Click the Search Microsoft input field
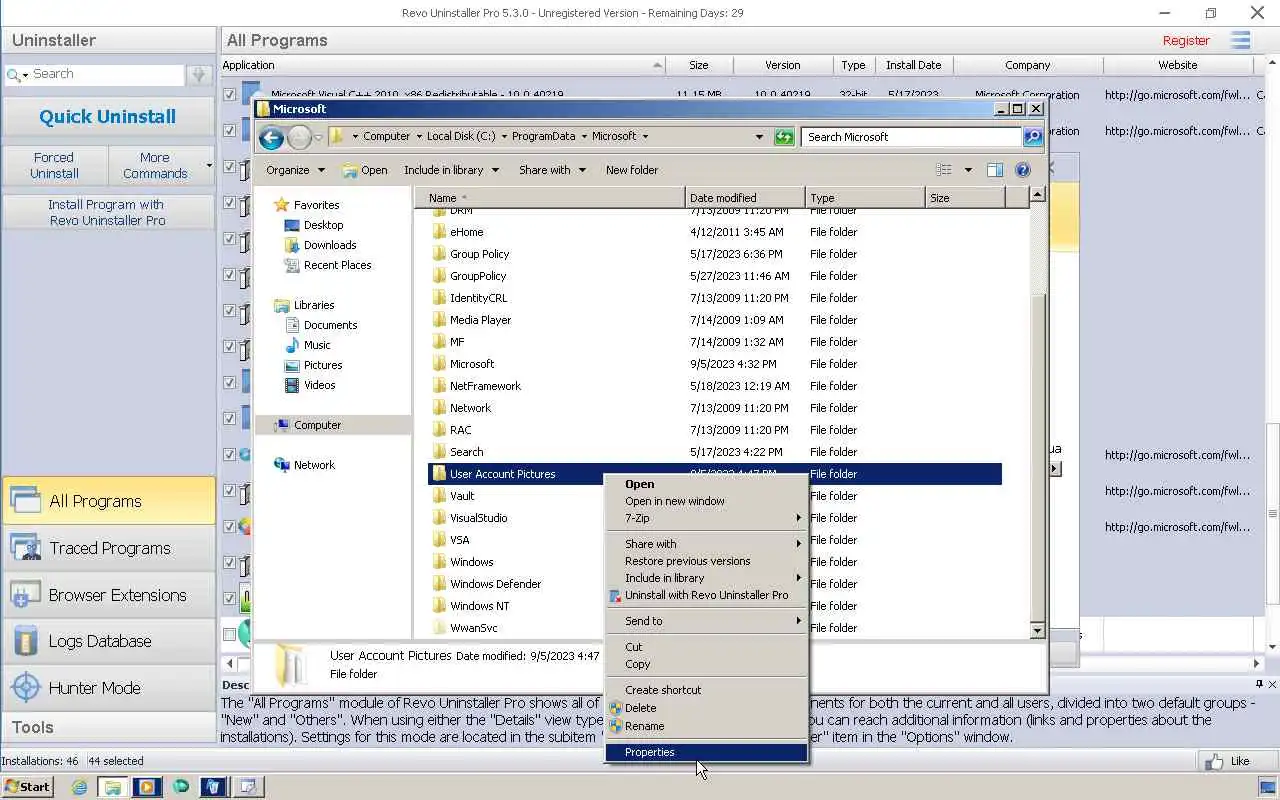The height and width of the screenshot is (800, 1280). coord(910,137)
